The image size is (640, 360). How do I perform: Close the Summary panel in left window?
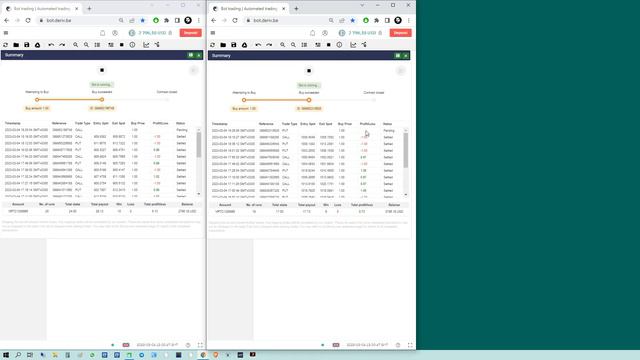(x=199, y=55)
